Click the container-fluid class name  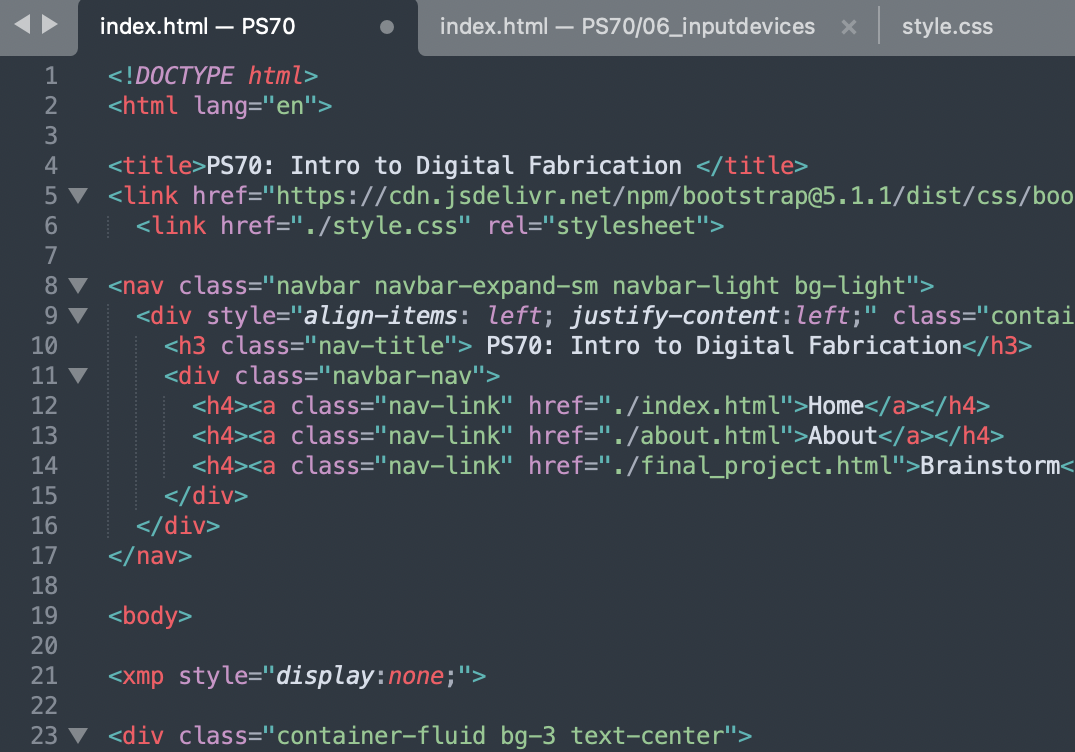click(x=381, y=736)
